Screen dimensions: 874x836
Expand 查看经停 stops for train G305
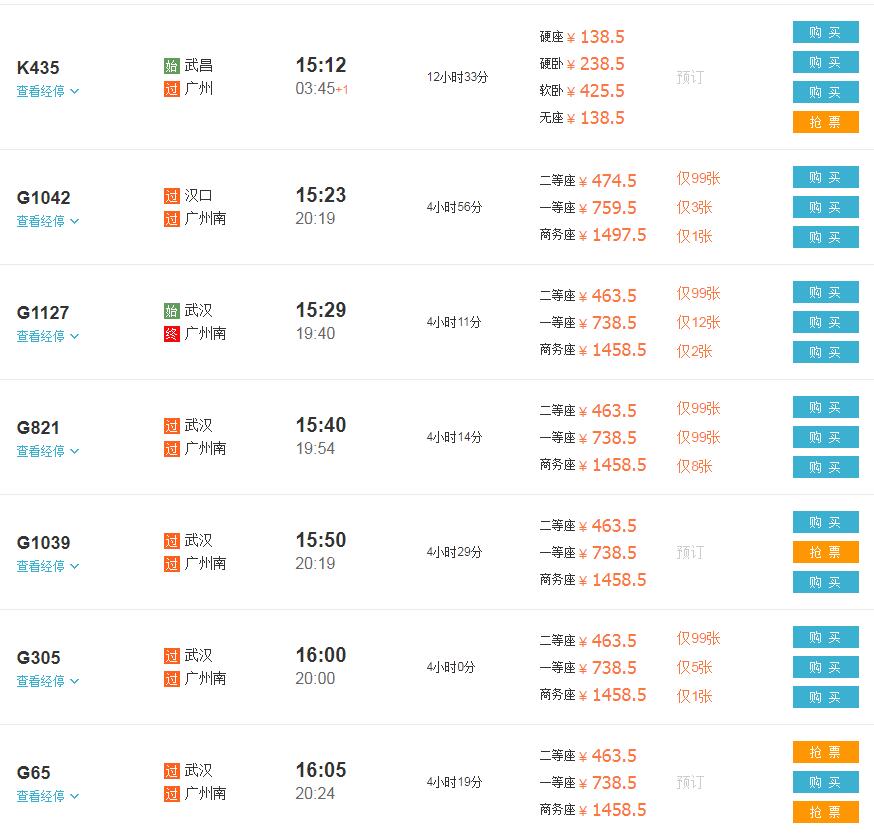(47, 681)
